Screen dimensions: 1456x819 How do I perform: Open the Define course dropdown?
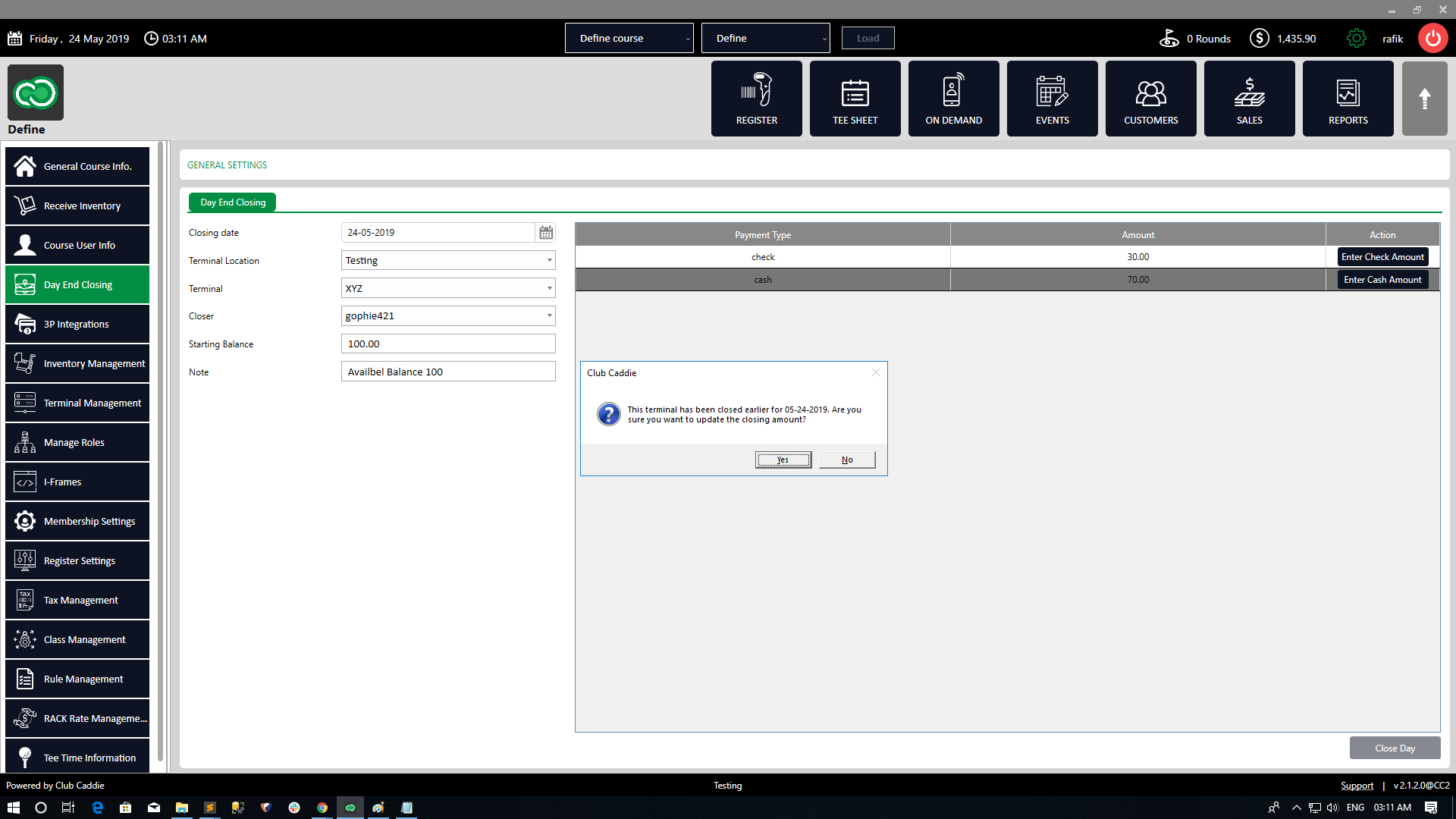629,38
